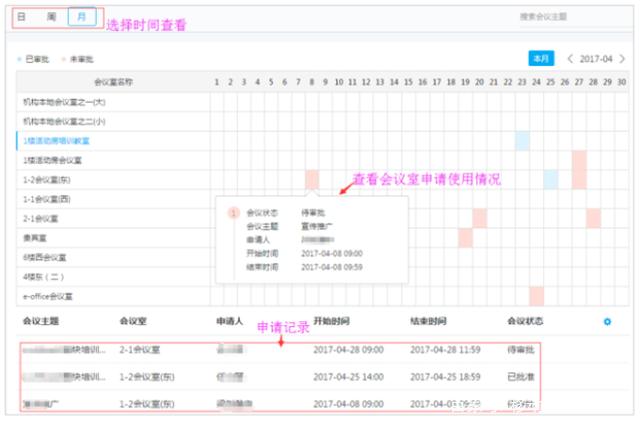Click the 已审批 legend dot
640x424 pixels.
(19, 59)
